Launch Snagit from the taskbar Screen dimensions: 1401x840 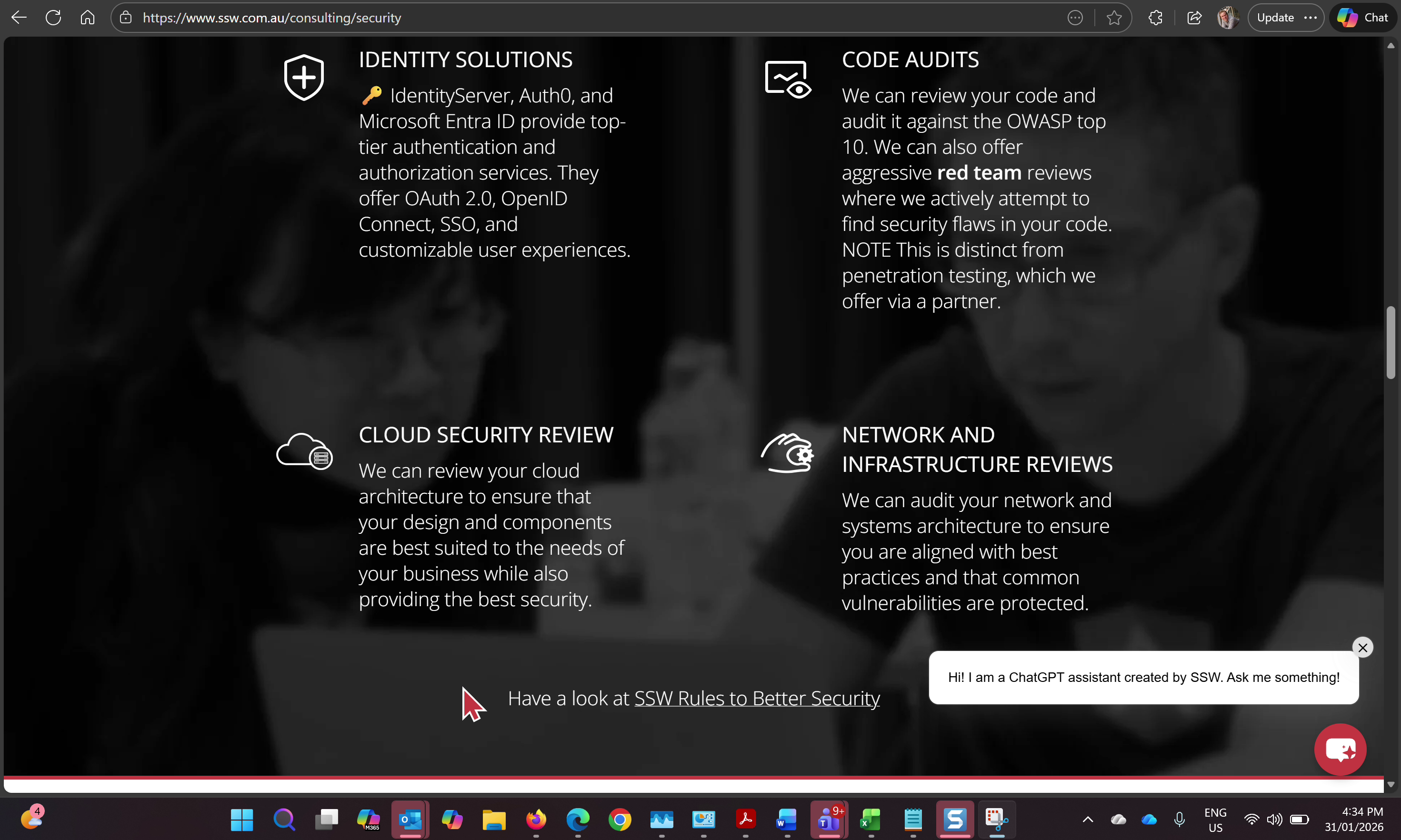[955, 820]
